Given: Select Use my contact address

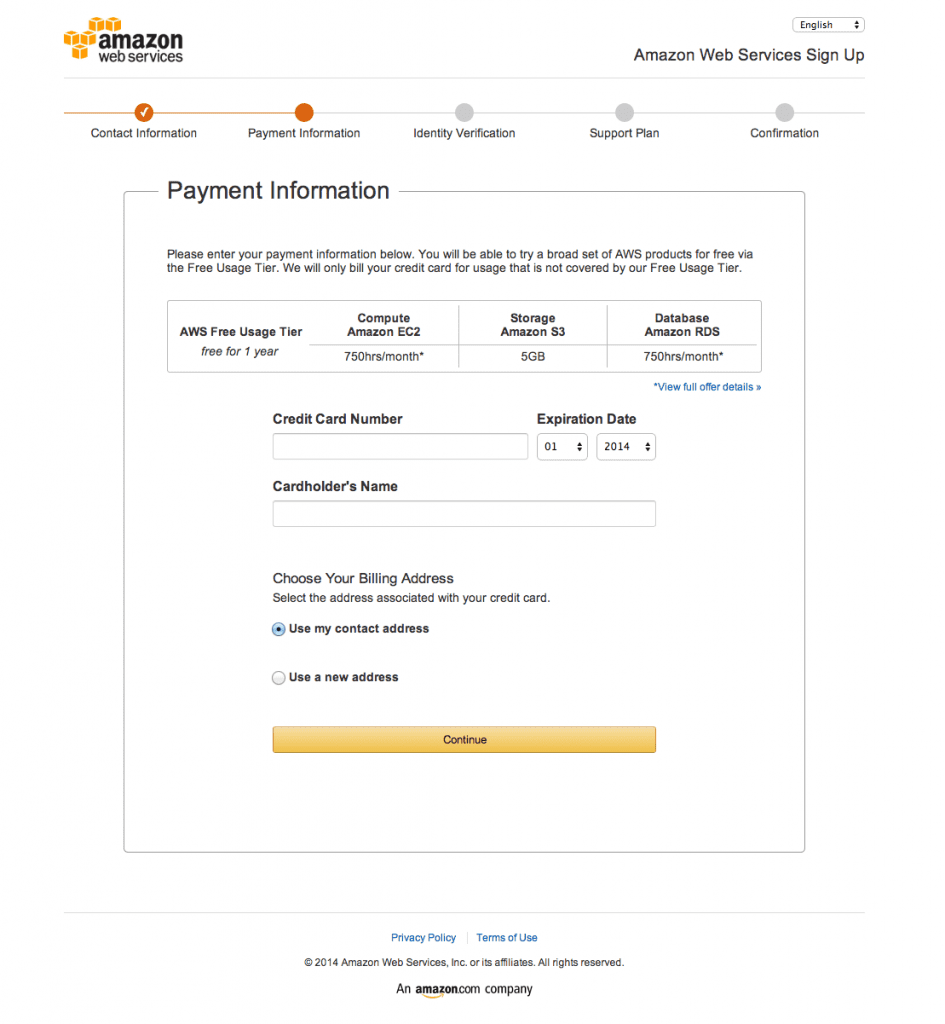Looking at the screenshot, I should [x=278, y=629].
